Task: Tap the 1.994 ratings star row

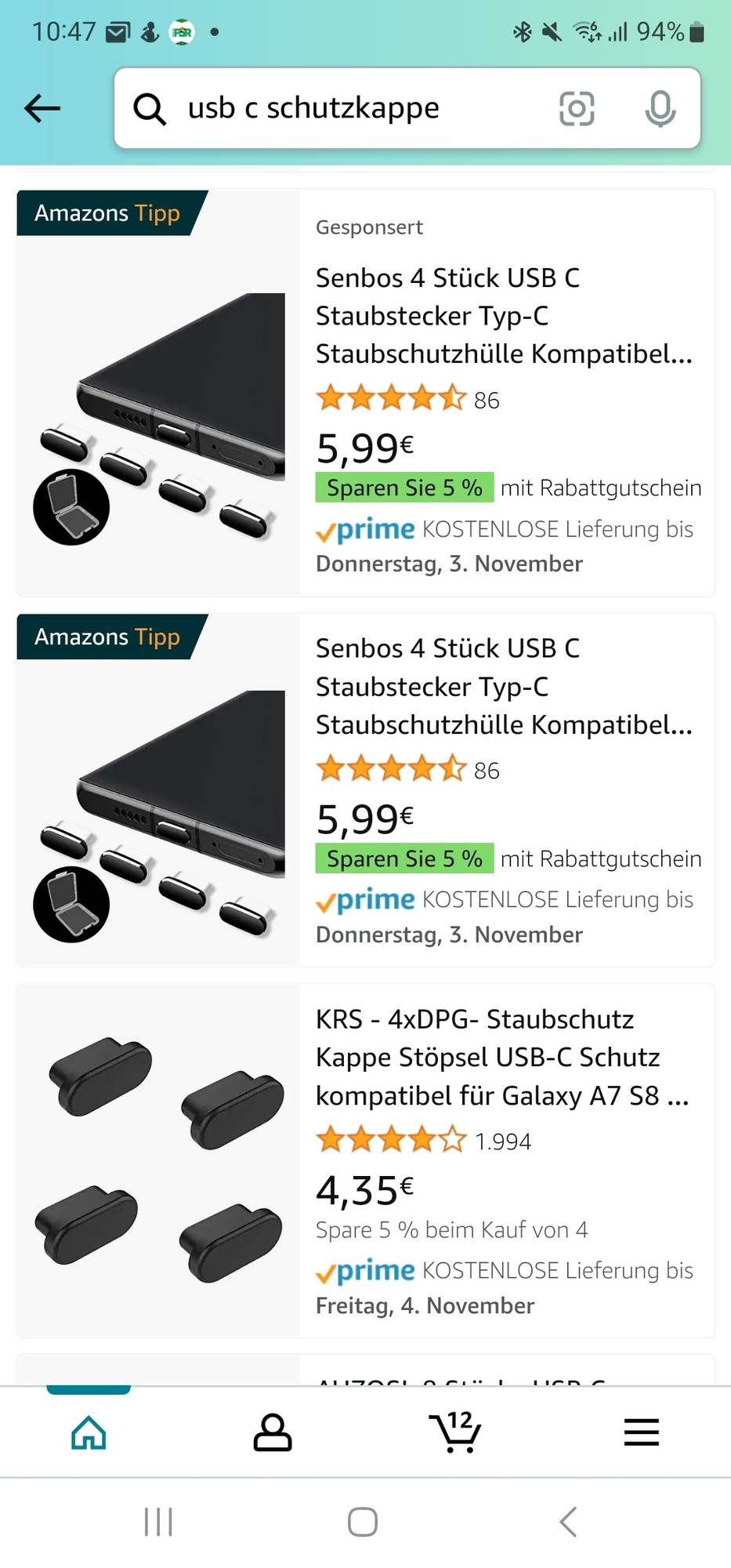Action: [423, 1141]
